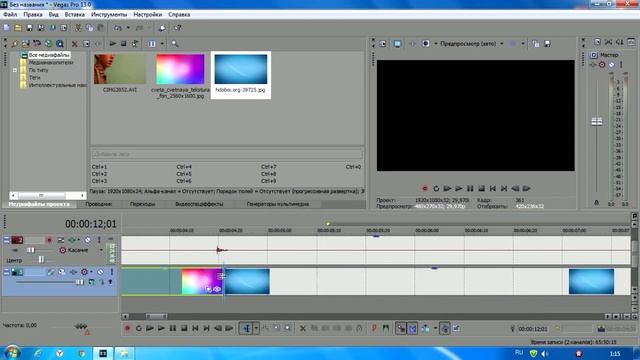Solo the video track

pos(111,272)
